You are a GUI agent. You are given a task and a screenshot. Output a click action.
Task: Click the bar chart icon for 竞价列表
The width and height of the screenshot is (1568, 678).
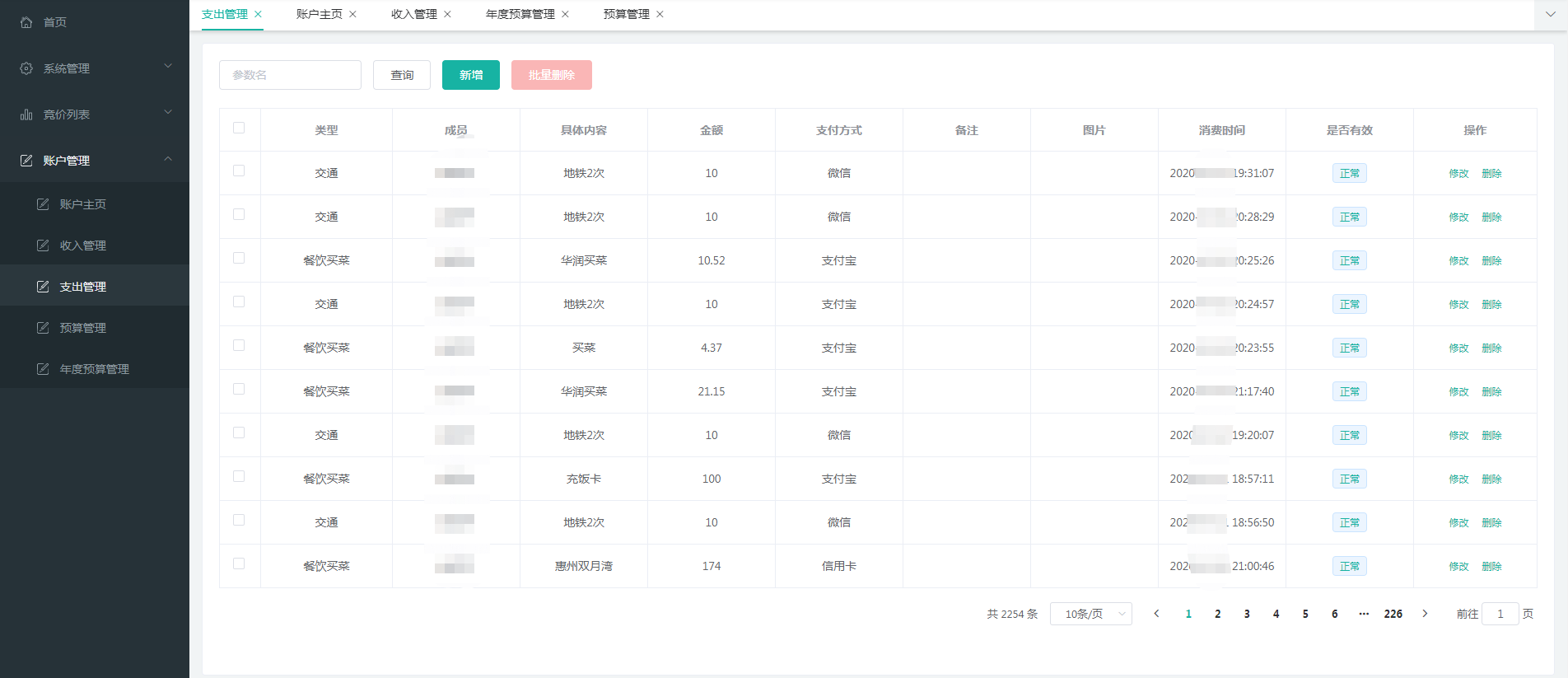pyautogui.click(x=26, y=115)
